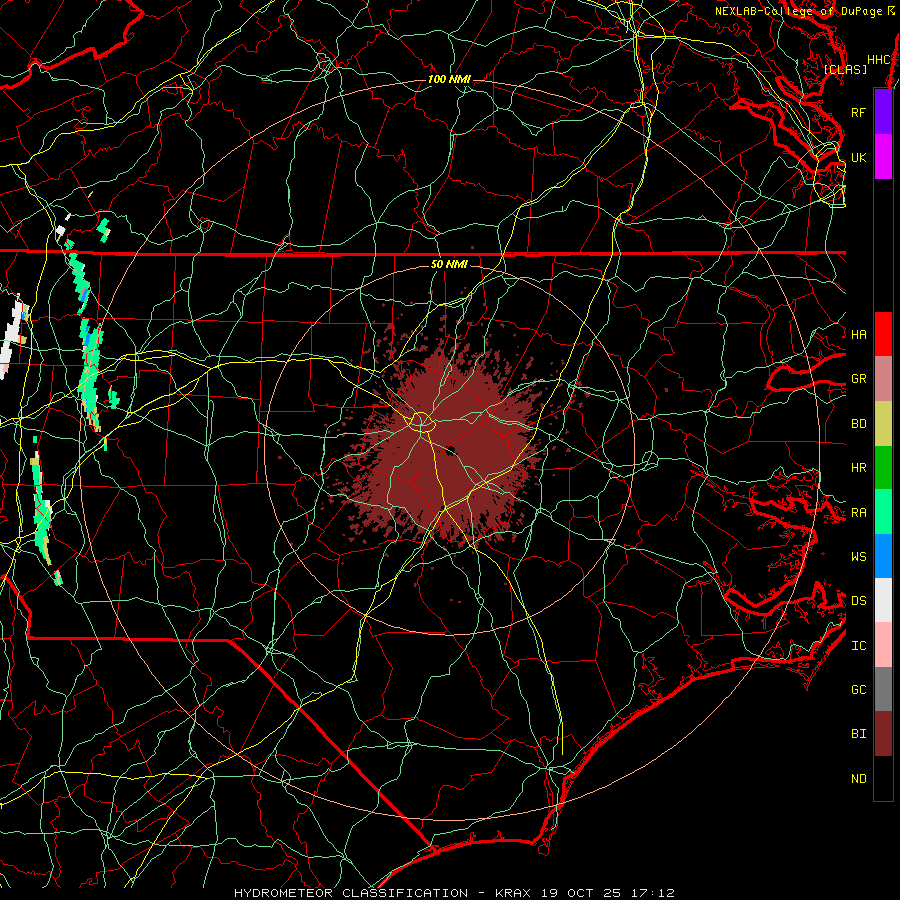900x900 pixels.
Task: Click the RF purple legend swatch
Action: click(x=883, y=112)
